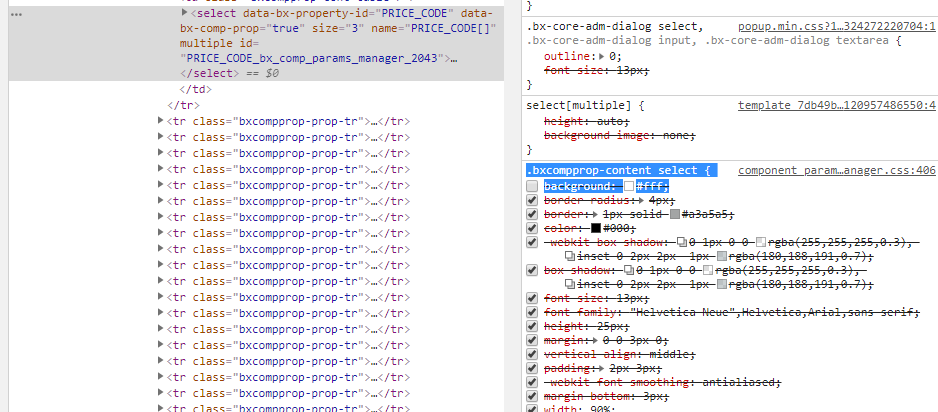Uncheck the margin-bottom property checkbox
938x412 pixels.
(532, 396)
